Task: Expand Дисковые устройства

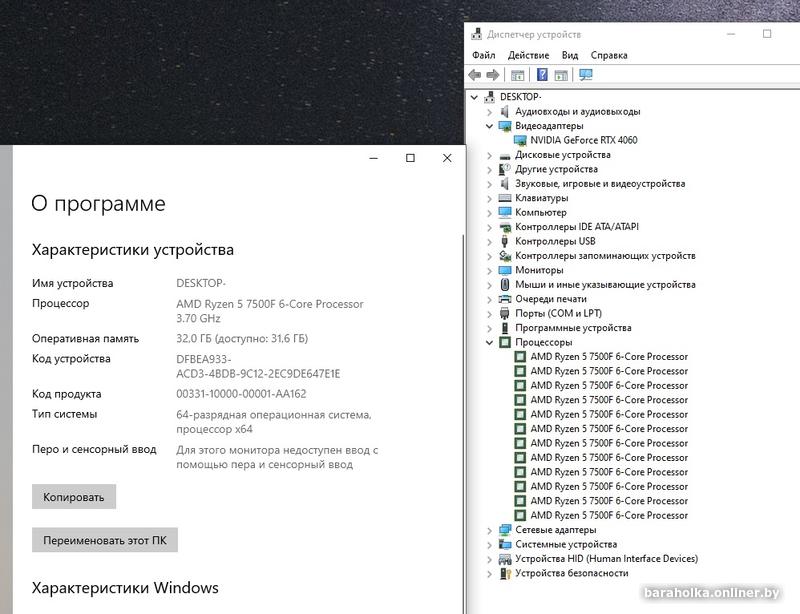Action: [x=489, y=155]
